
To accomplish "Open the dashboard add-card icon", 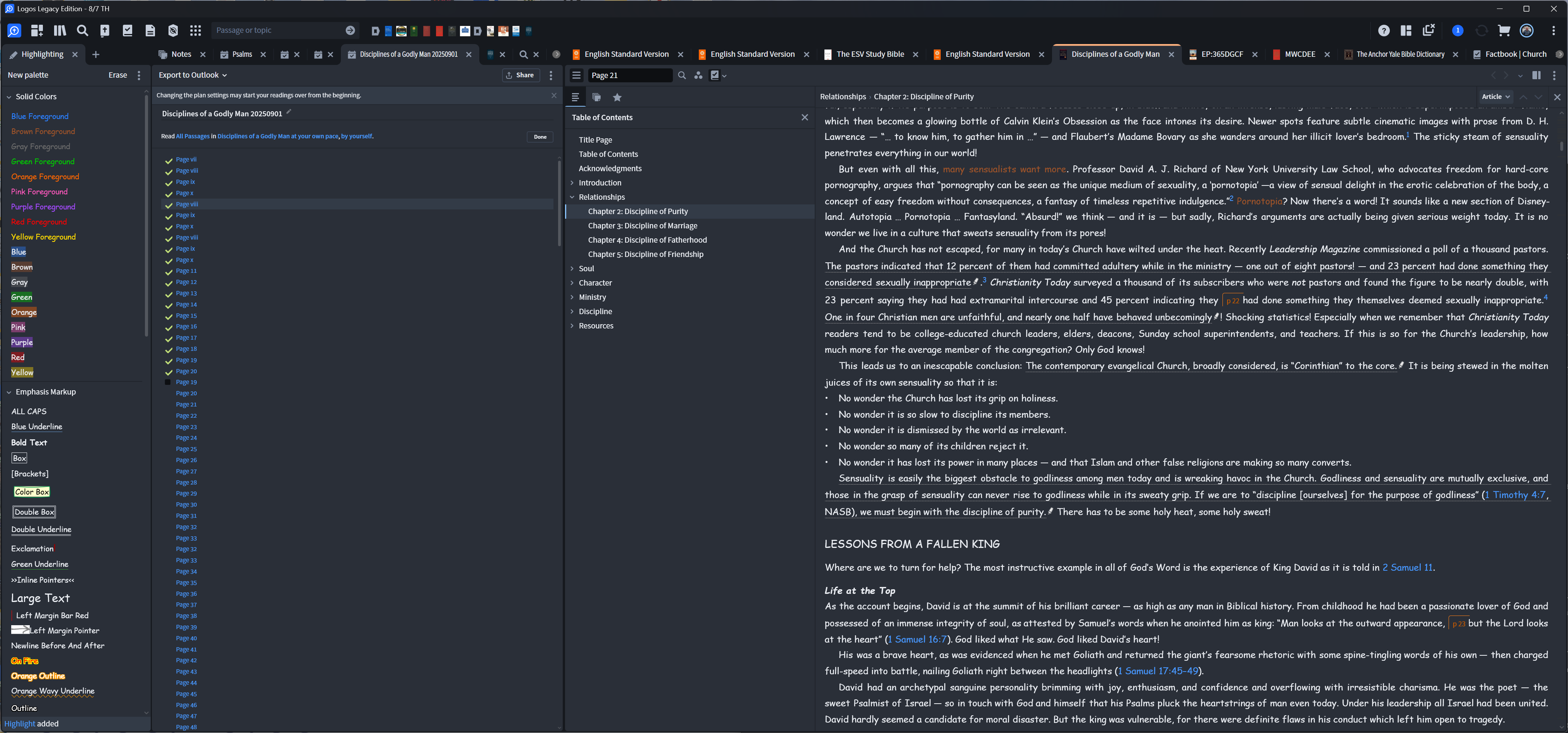I will point(37,31).
